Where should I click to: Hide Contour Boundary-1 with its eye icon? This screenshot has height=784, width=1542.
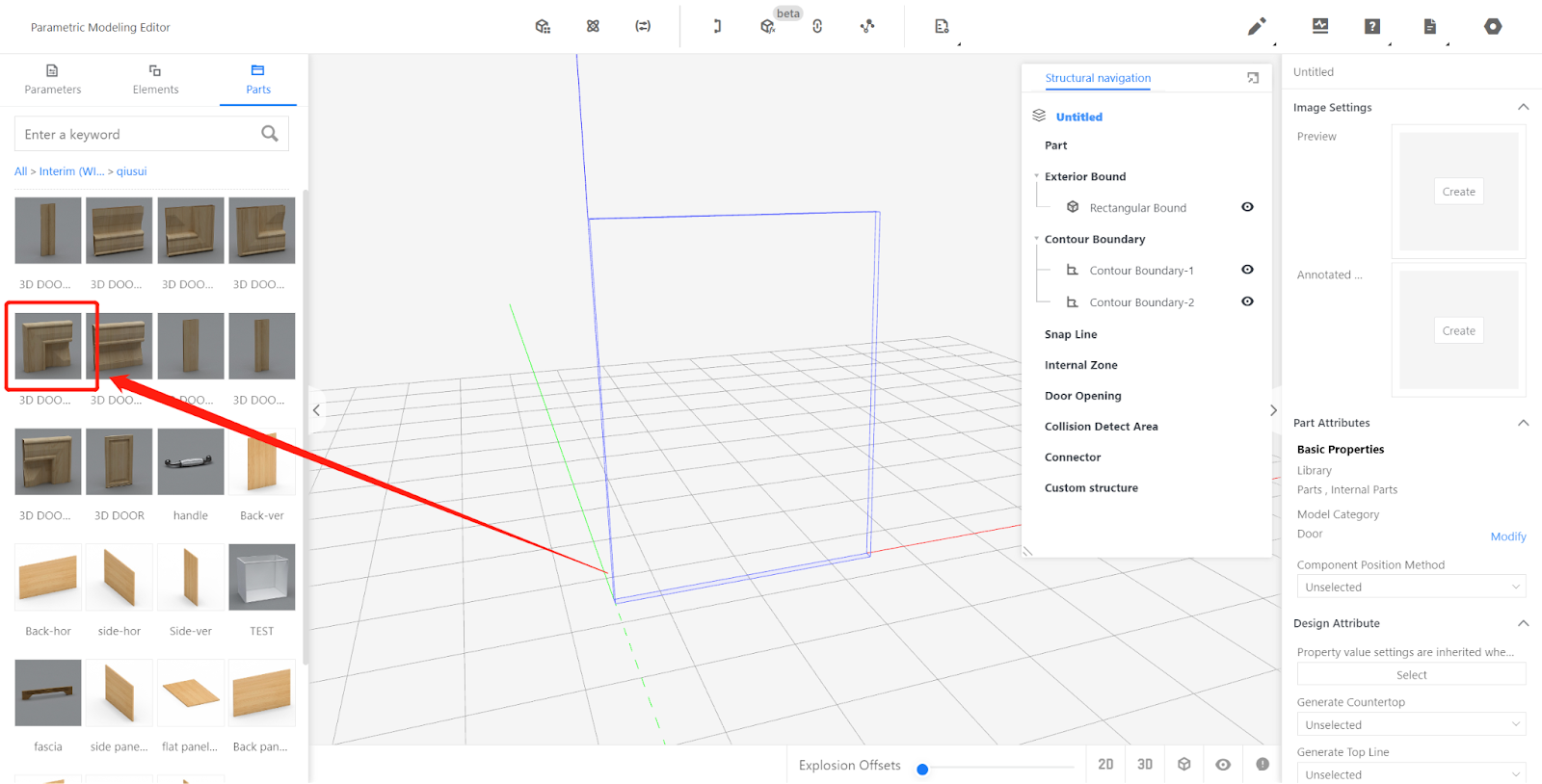point(1247,270)
